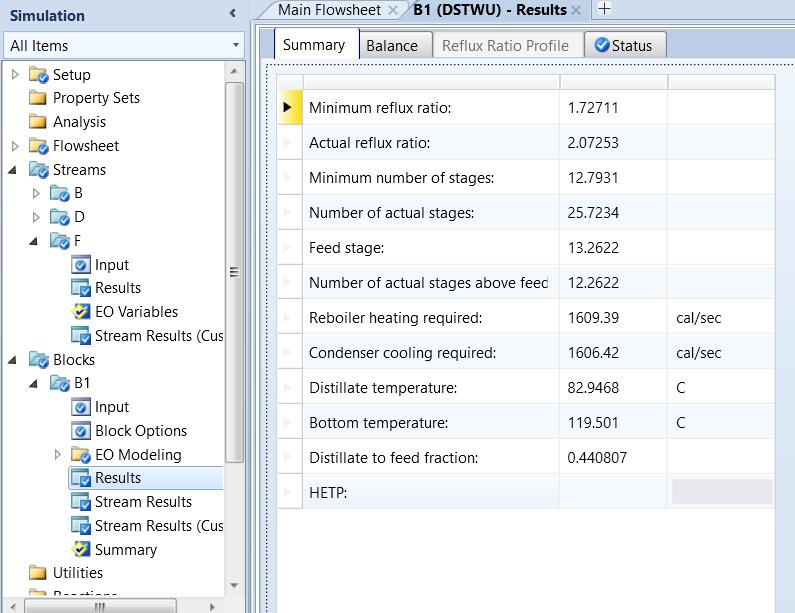Click the Analysis folder icon
The height and width of the screenshot is (613, 795).
pos(39,122)
